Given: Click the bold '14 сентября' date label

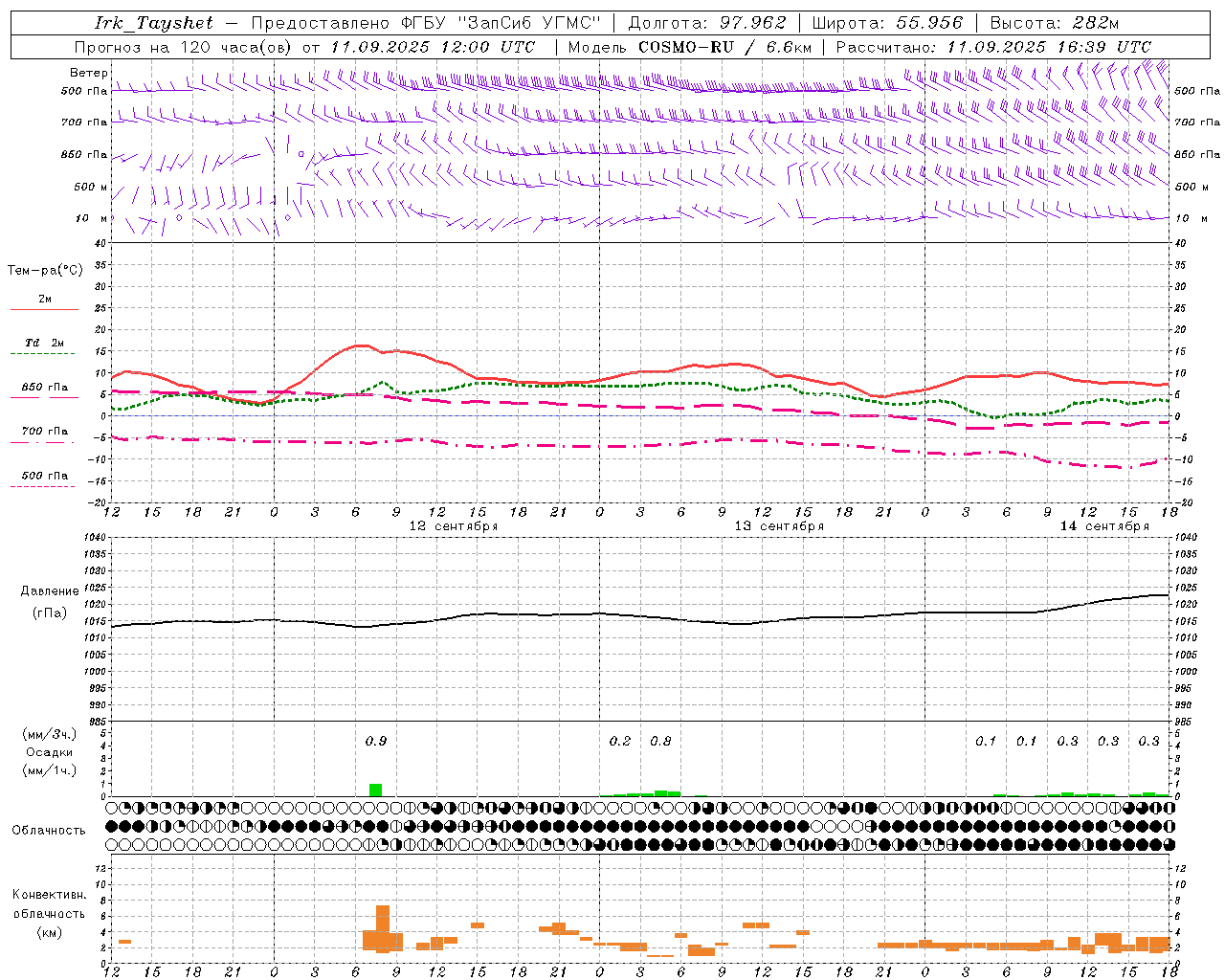Looking at the screenshot, I should [x=1104, y=526].
